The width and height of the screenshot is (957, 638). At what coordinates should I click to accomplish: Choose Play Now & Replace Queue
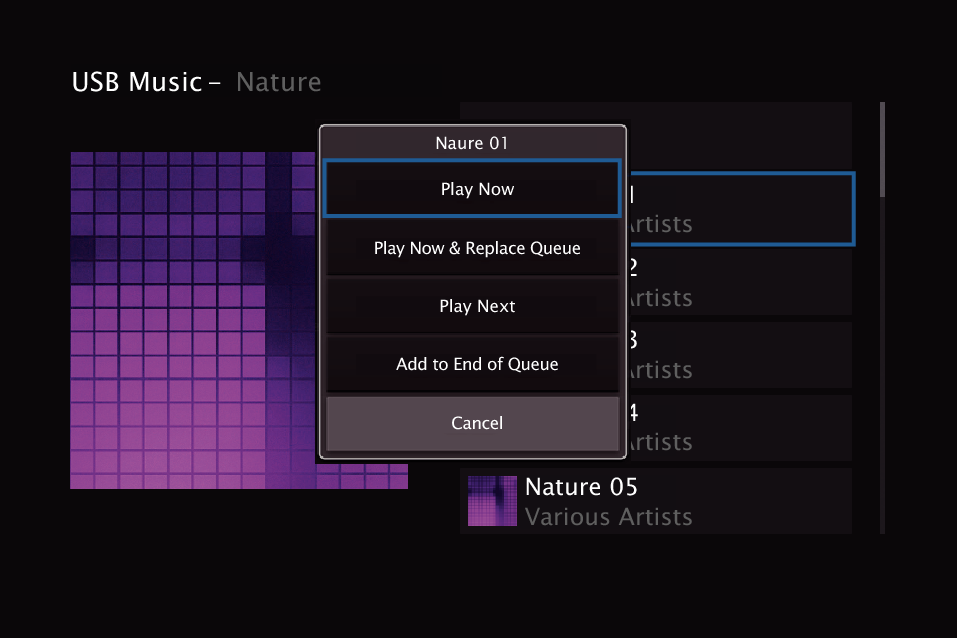click(x=471, y=248)
